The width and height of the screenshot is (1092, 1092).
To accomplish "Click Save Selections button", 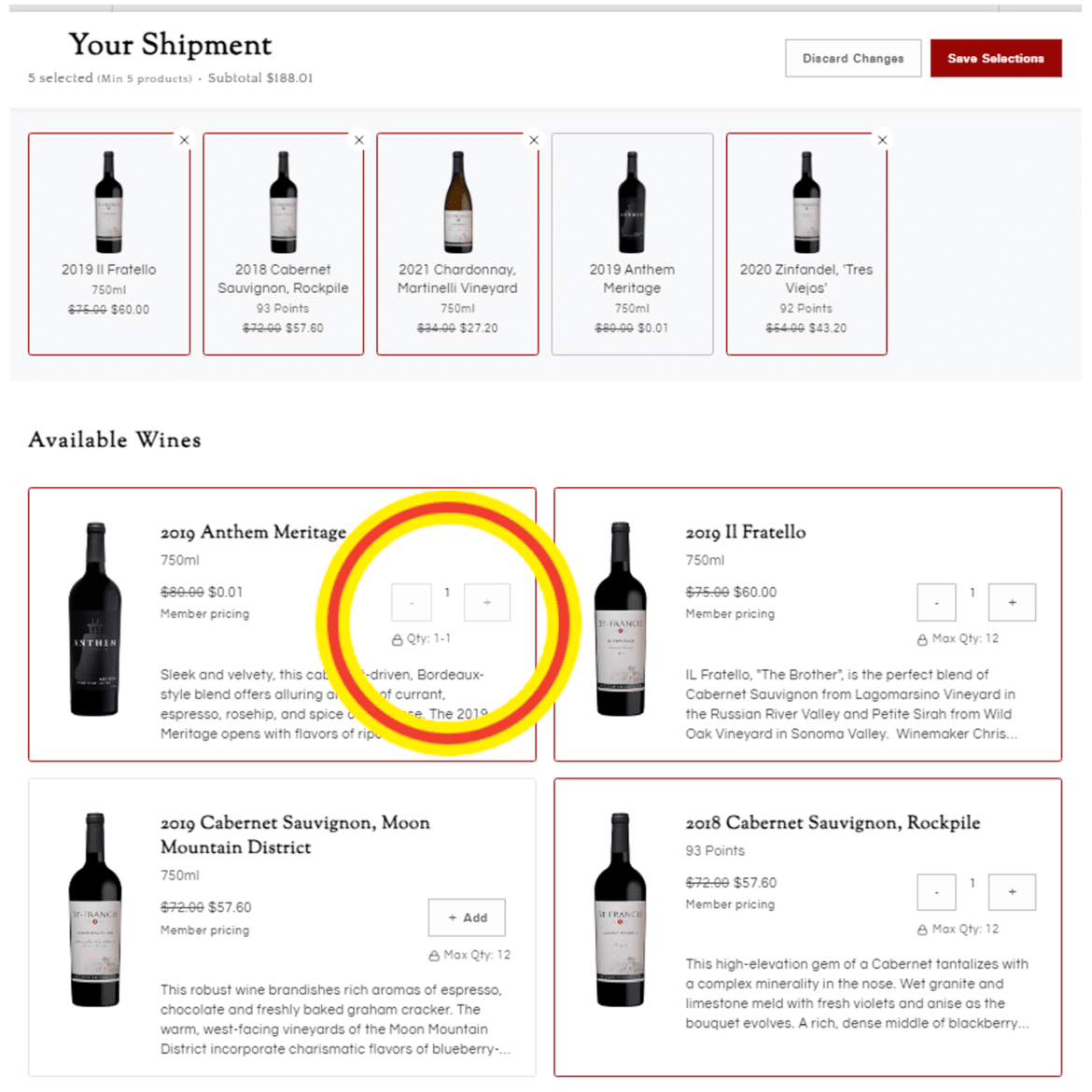I will tap(996, 59).
